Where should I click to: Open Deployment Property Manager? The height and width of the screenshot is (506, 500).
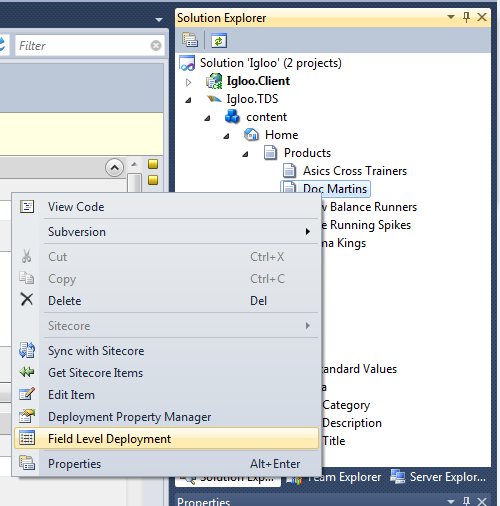coord(166,417)
